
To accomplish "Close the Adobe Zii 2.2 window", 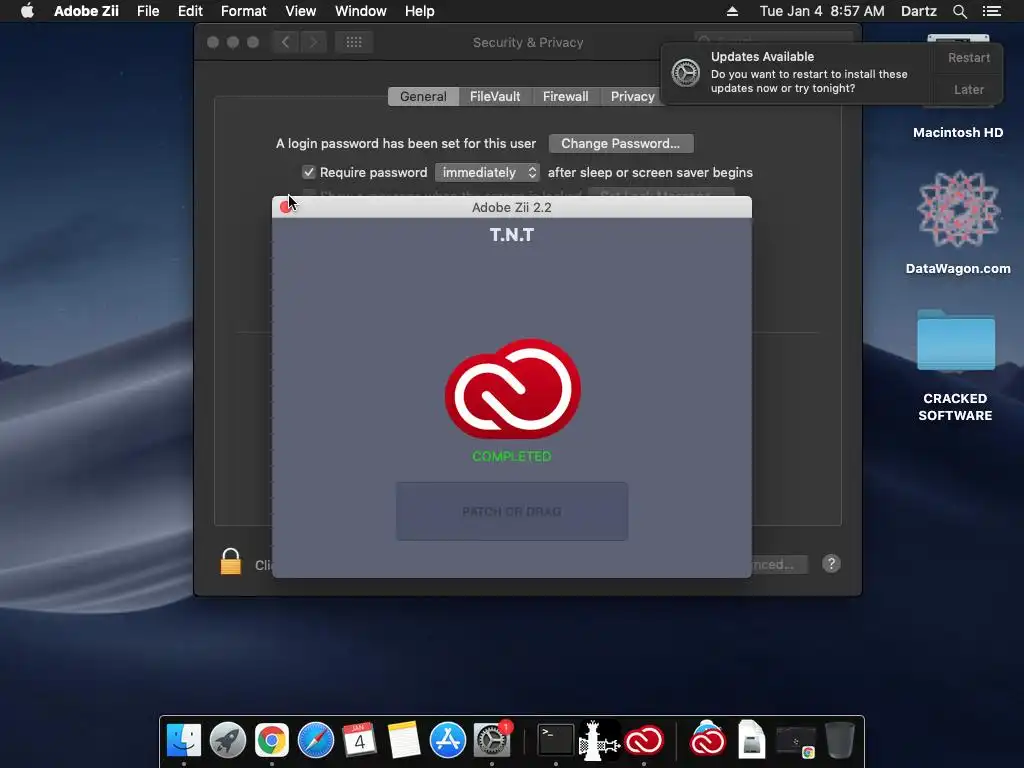I will click(x=285, y=207).
